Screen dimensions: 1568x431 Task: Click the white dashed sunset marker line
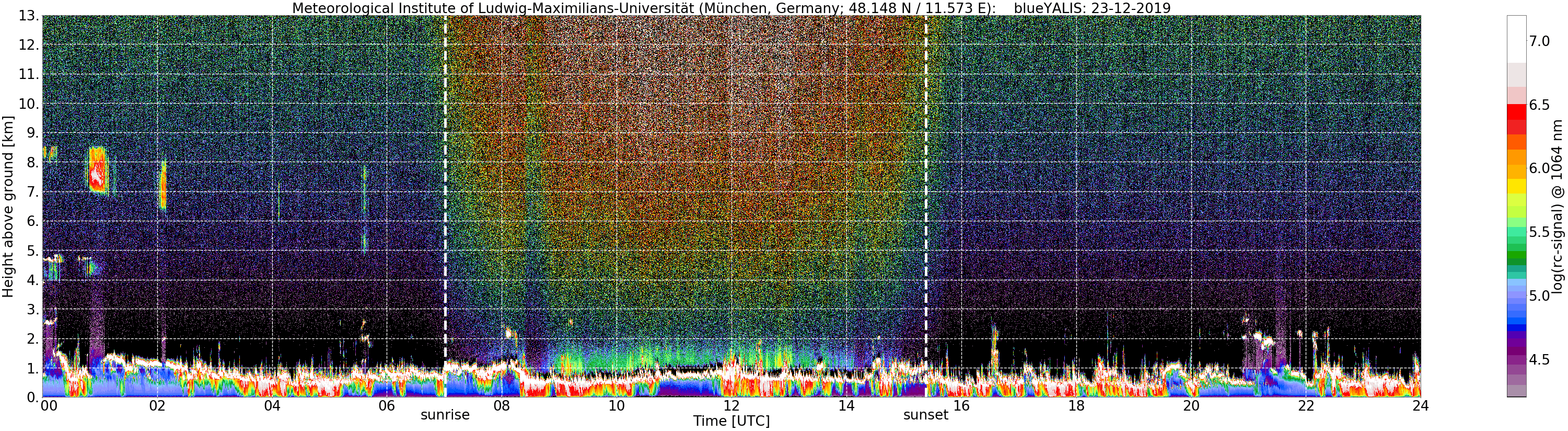click(x=926, y=206)
